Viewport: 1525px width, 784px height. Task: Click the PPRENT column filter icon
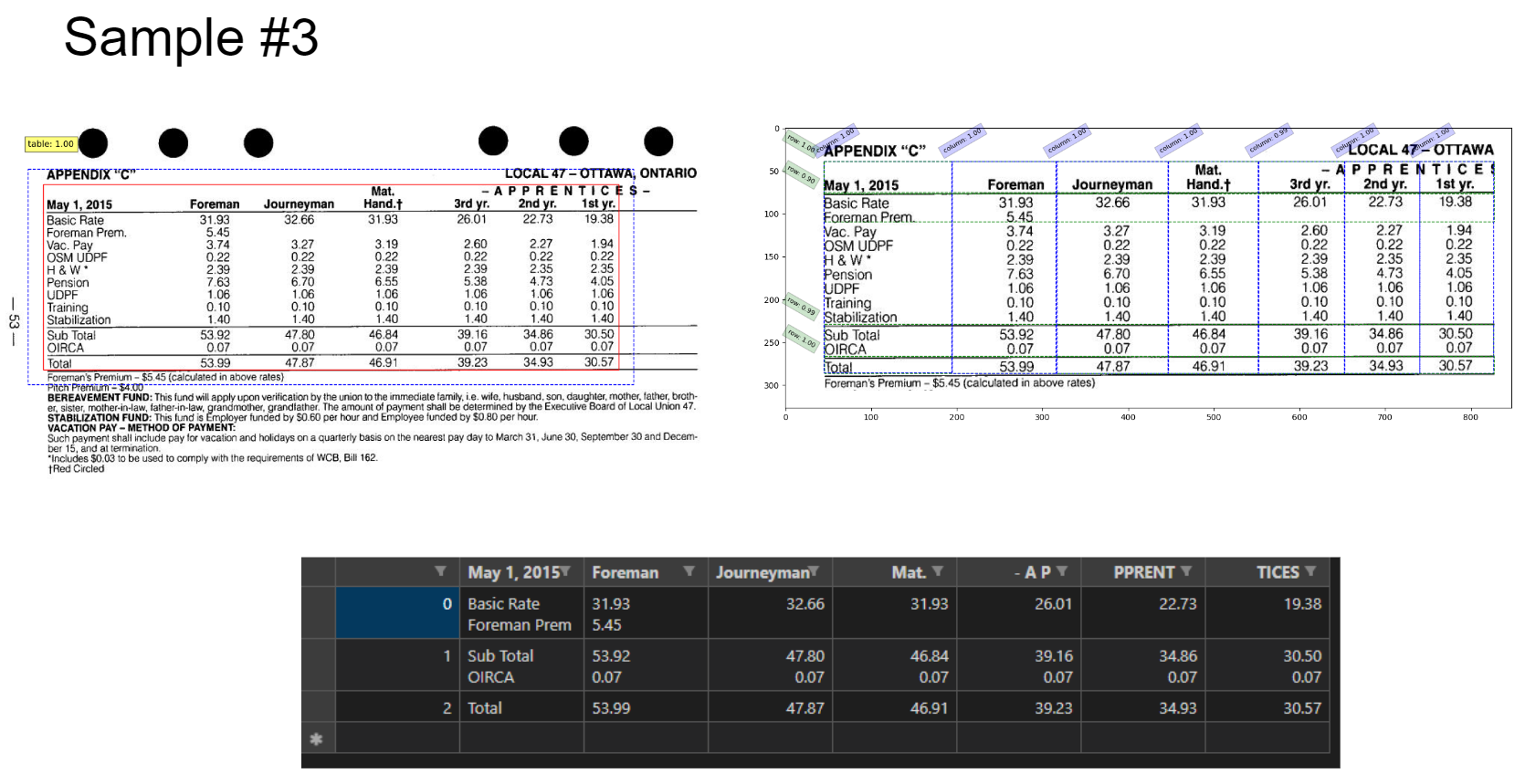pos(1186,571)
